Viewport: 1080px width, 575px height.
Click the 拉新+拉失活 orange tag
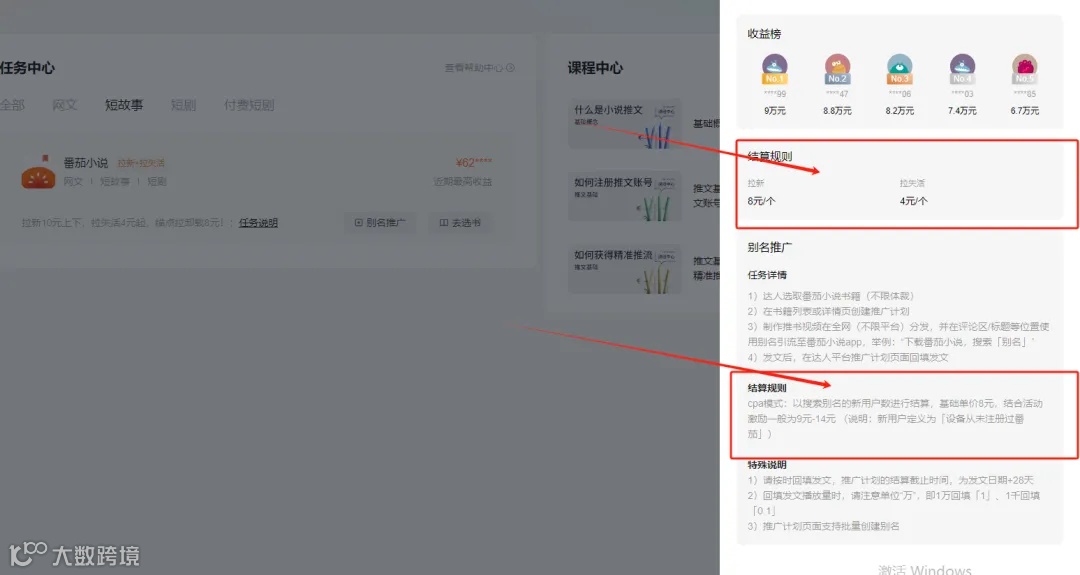coord(141,163)
